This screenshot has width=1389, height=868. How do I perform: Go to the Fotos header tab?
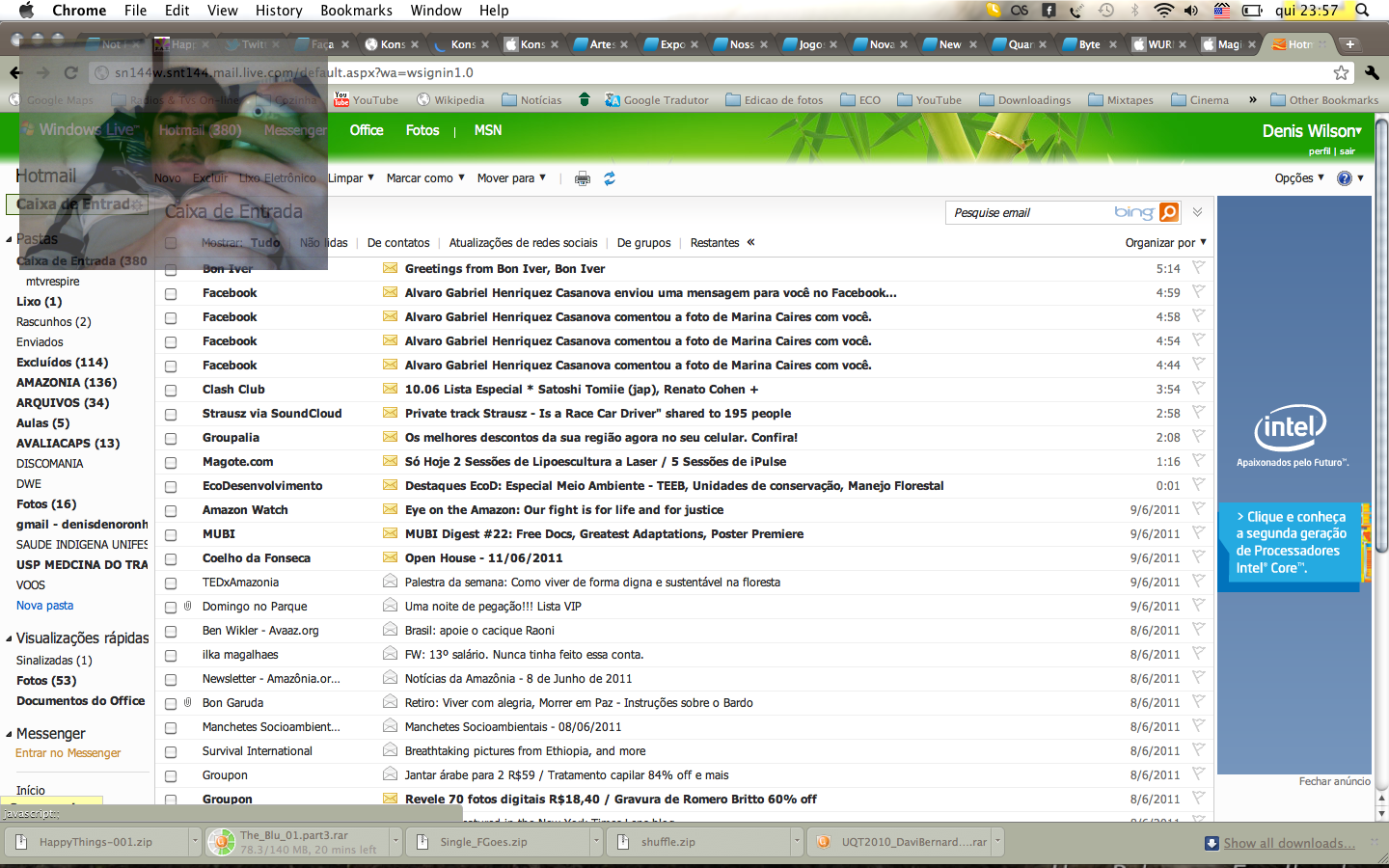422,130
